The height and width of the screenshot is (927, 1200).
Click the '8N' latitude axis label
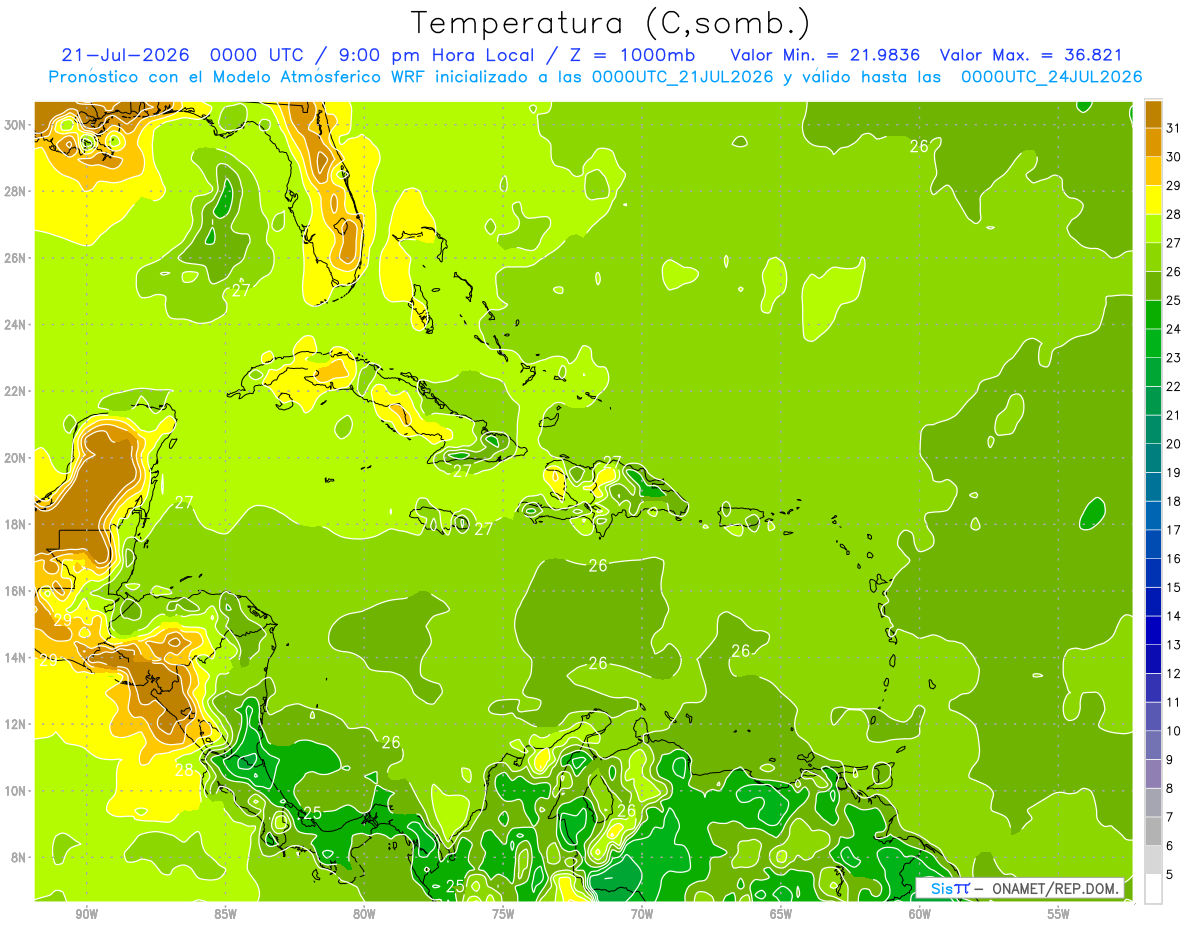click(19, 858)
